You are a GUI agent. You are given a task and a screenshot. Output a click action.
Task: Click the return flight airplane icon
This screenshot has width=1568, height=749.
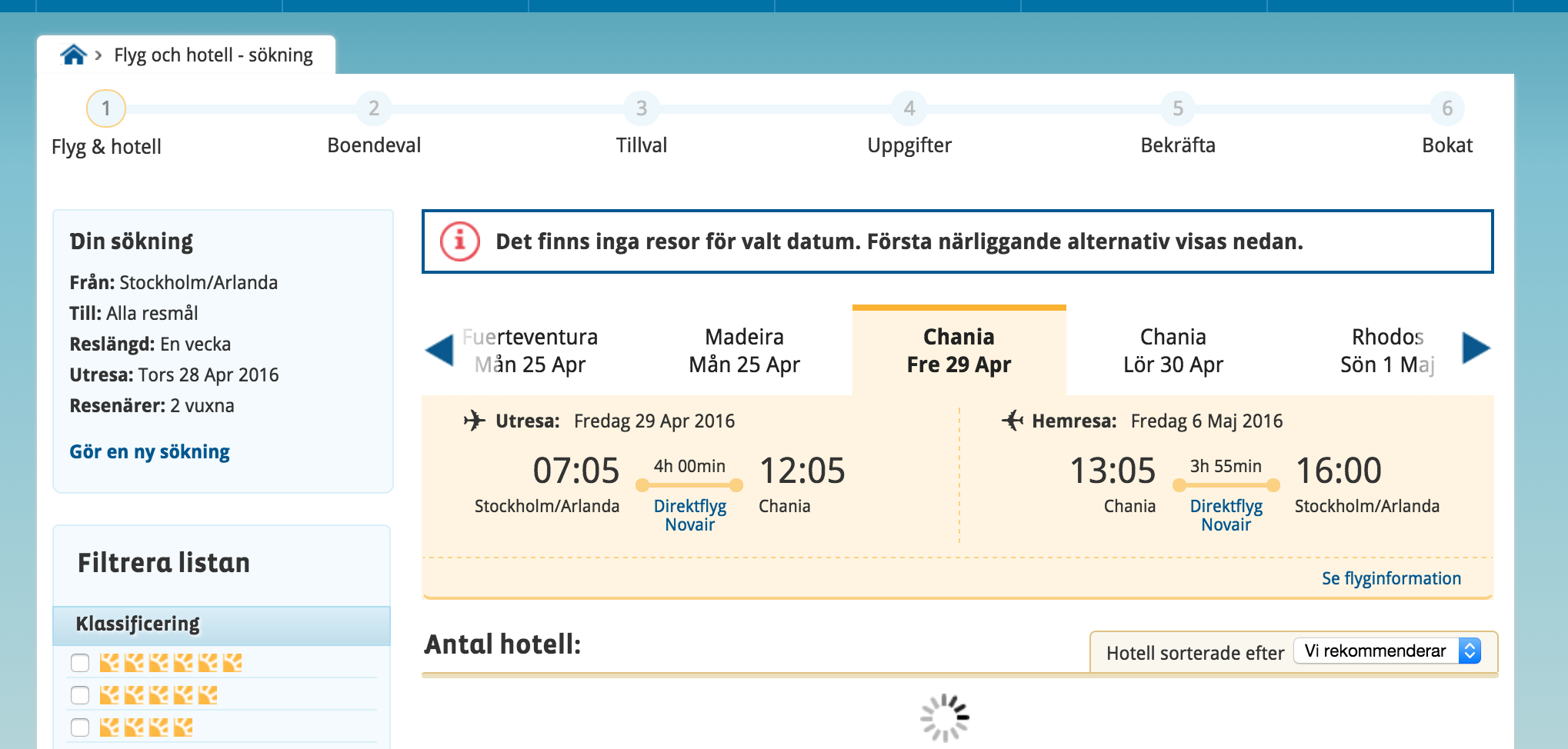tap(1012, 421)
